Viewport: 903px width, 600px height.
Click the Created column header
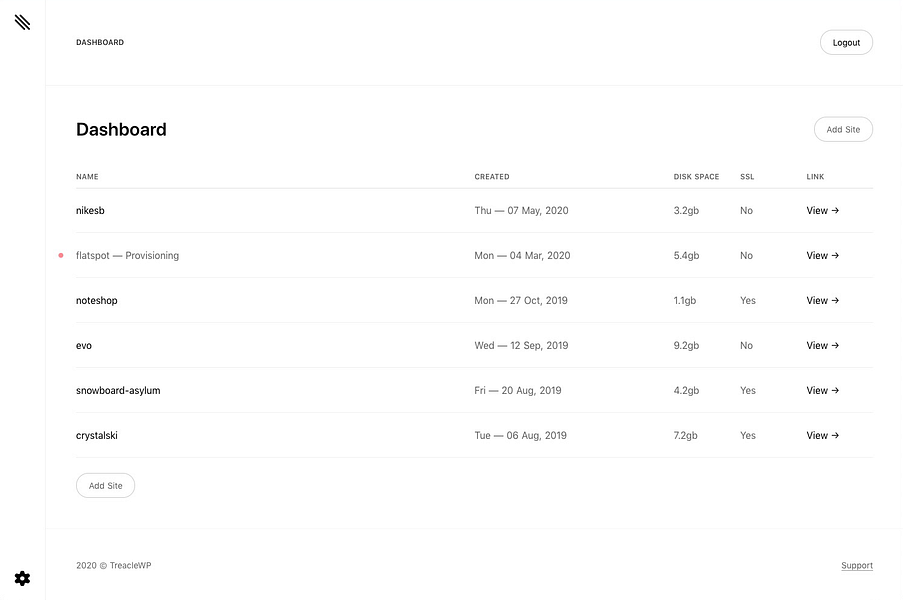click(492, 177)
